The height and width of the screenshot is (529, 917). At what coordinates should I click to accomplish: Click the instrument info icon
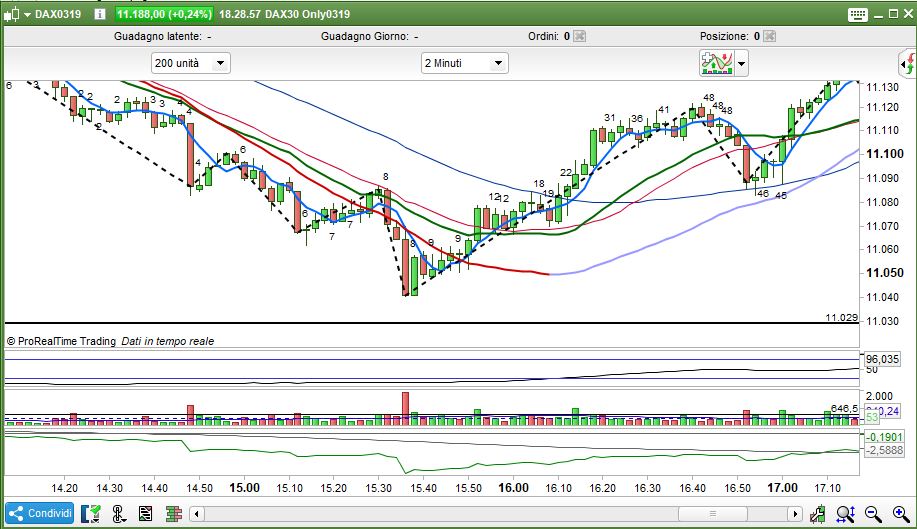(x=100, y=14)
